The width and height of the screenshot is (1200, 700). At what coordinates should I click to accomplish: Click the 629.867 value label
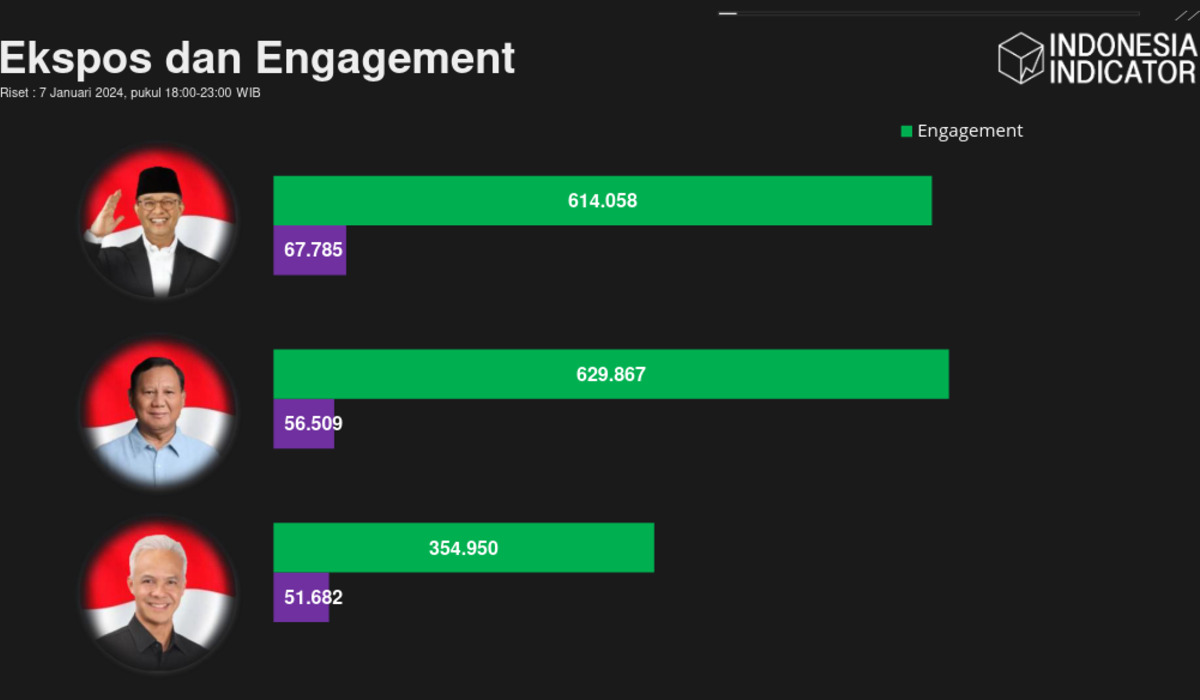click(611, 375)
